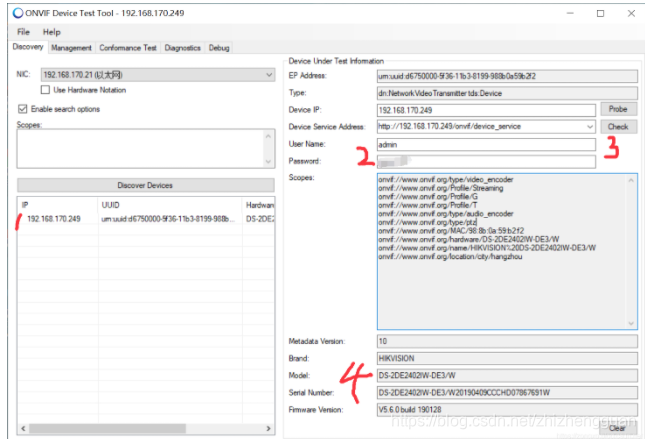Click the Password field
This screenshot has height=439, width=645.
point(486,161)
